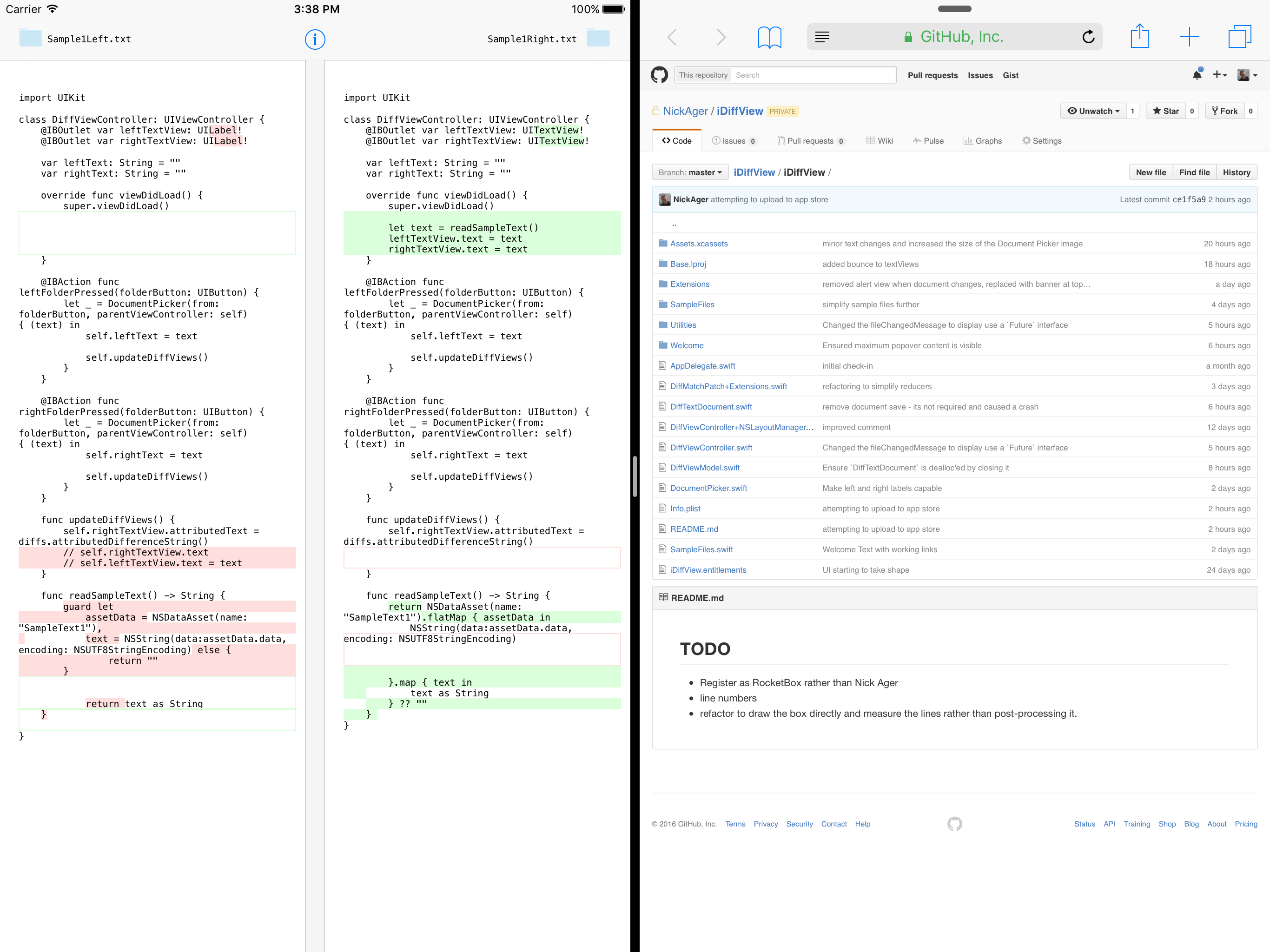Star the iDiffView repository
Image resolution: width=1270 pixels, height=952 pixels.
1165,111
